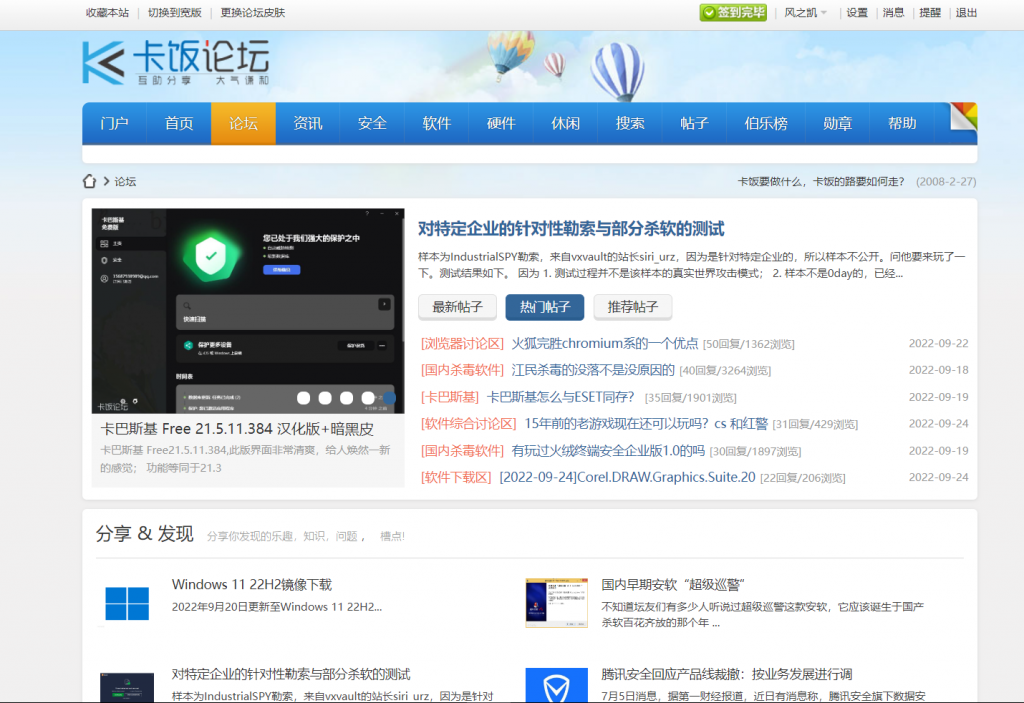Select the highlighted 论坛 navigation item
1024x703 pixels.
[244, 123]
